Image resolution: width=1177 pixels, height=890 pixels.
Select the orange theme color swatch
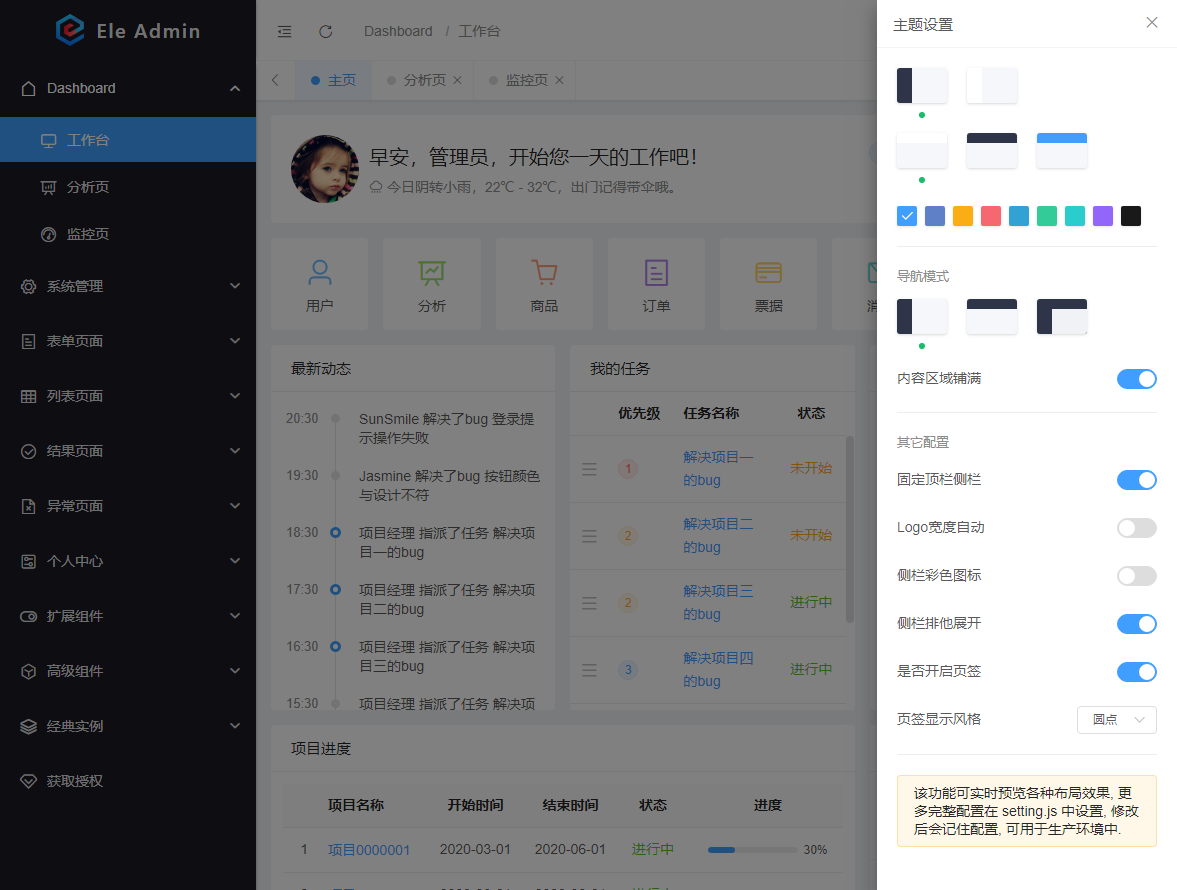[962, 216]
